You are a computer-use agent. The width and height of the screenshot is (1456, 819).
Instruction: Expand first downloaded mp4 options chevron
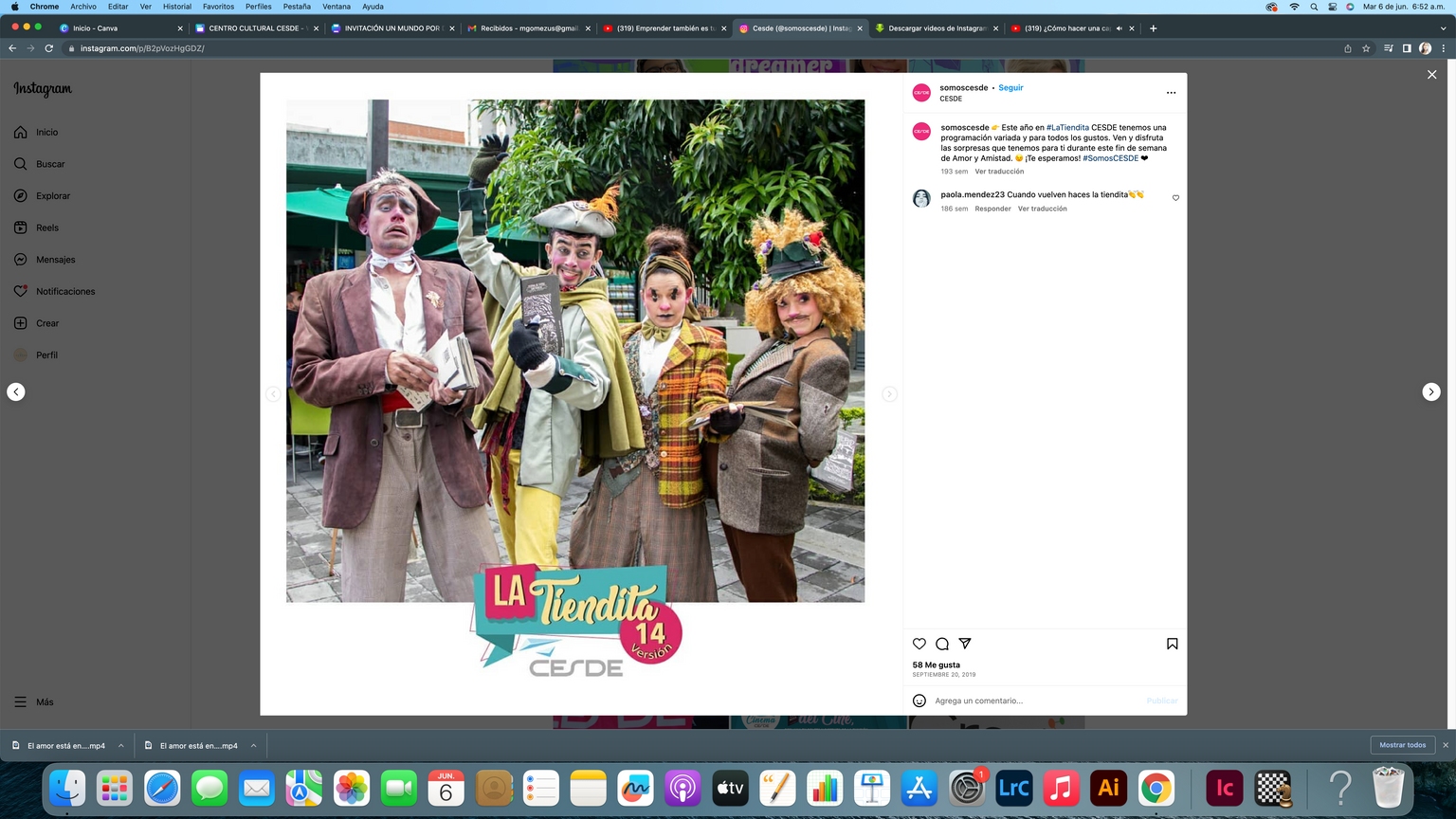click(x=121, y=746)
